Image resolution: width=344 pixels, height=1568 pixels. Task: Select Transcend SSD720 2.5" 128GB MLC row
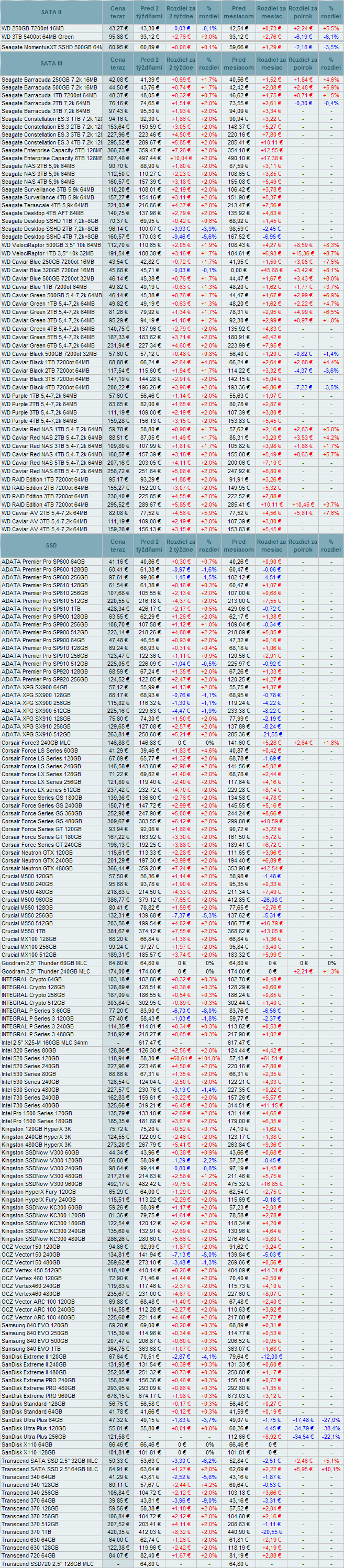48,1563
